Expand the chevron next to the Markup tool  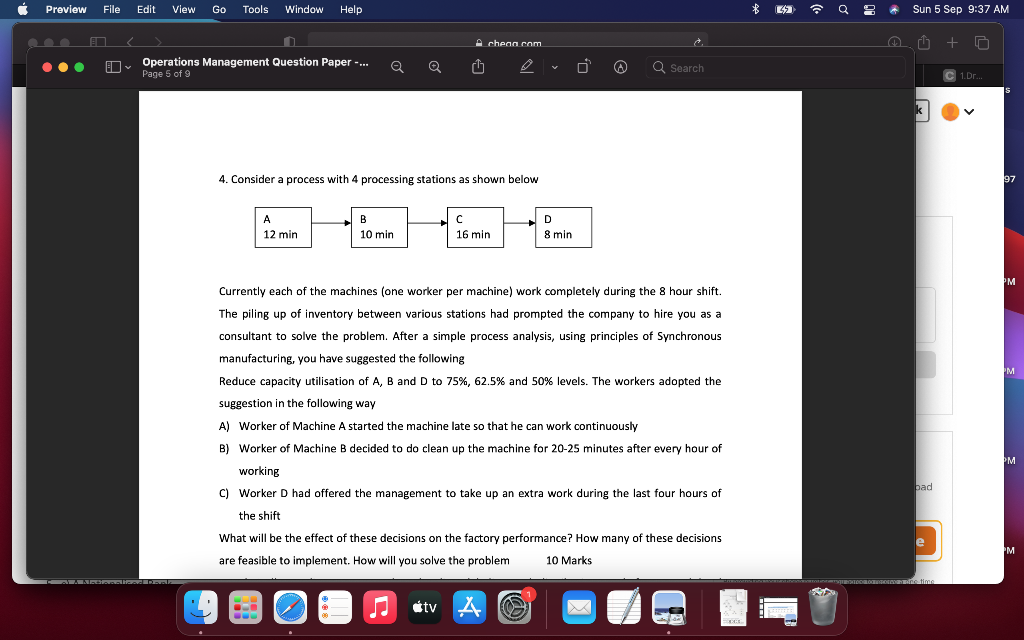553,67
